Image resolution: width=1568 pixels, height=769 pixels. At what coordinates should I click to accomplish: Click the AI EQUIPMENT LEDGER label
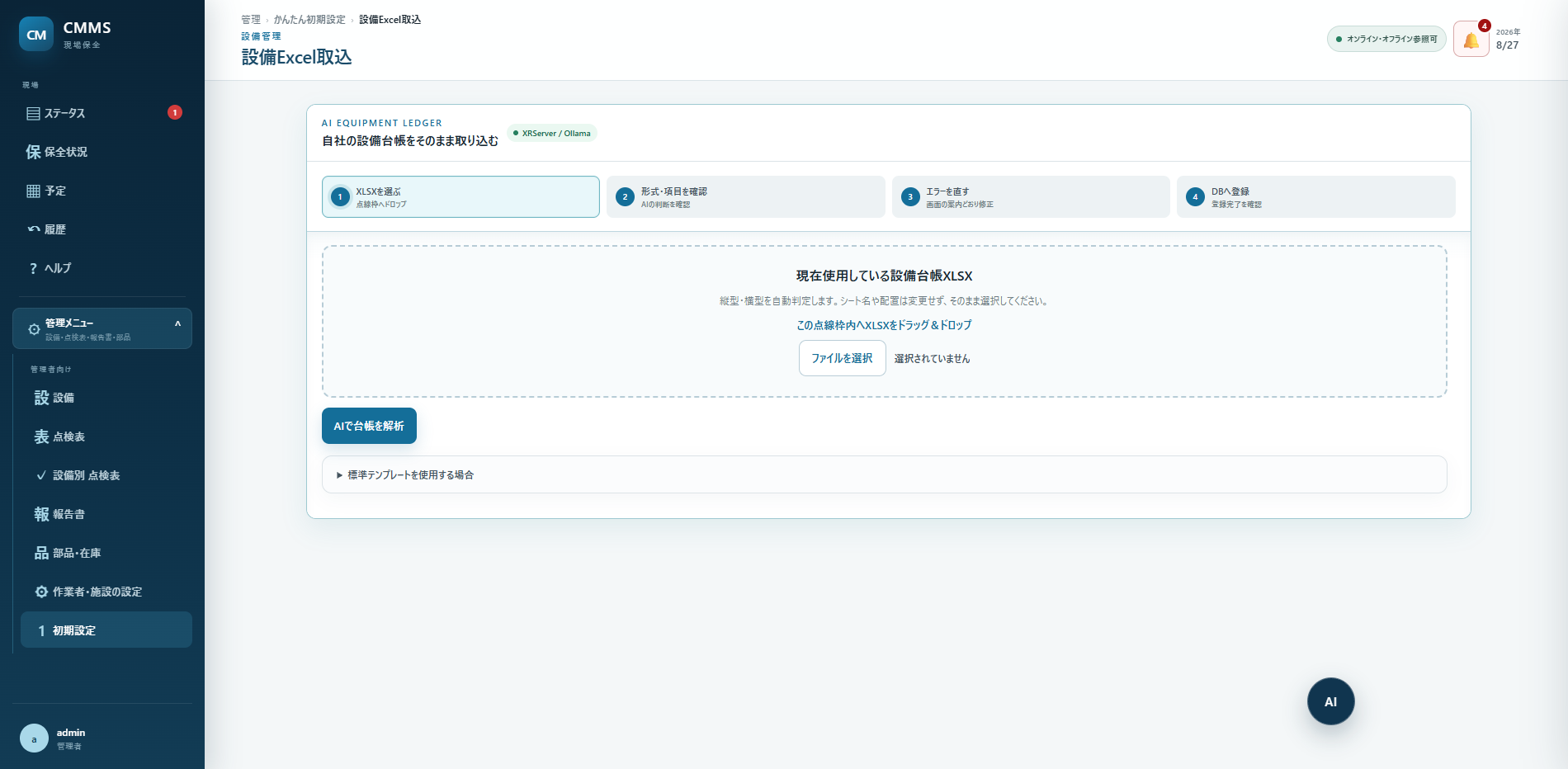coord(382,123)
